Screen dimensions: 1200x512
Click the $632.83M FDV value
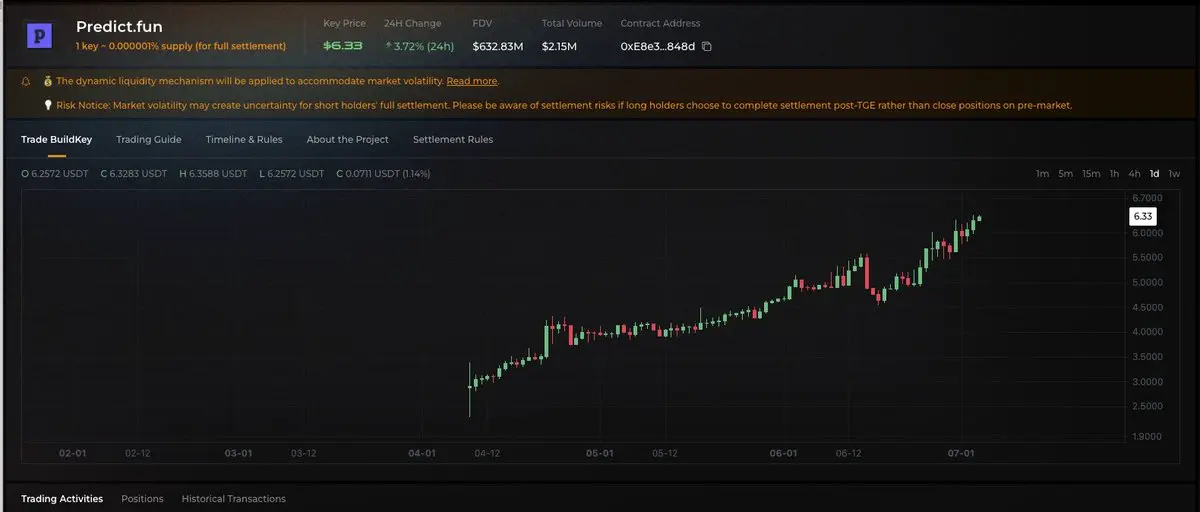[498, 46]
